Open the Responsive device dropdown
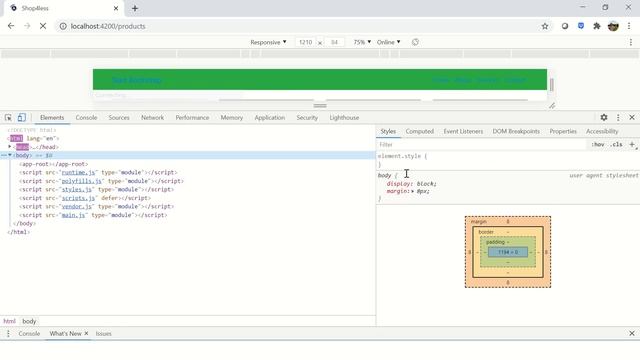This screenshot has width=640, height=360. point(268,42)
